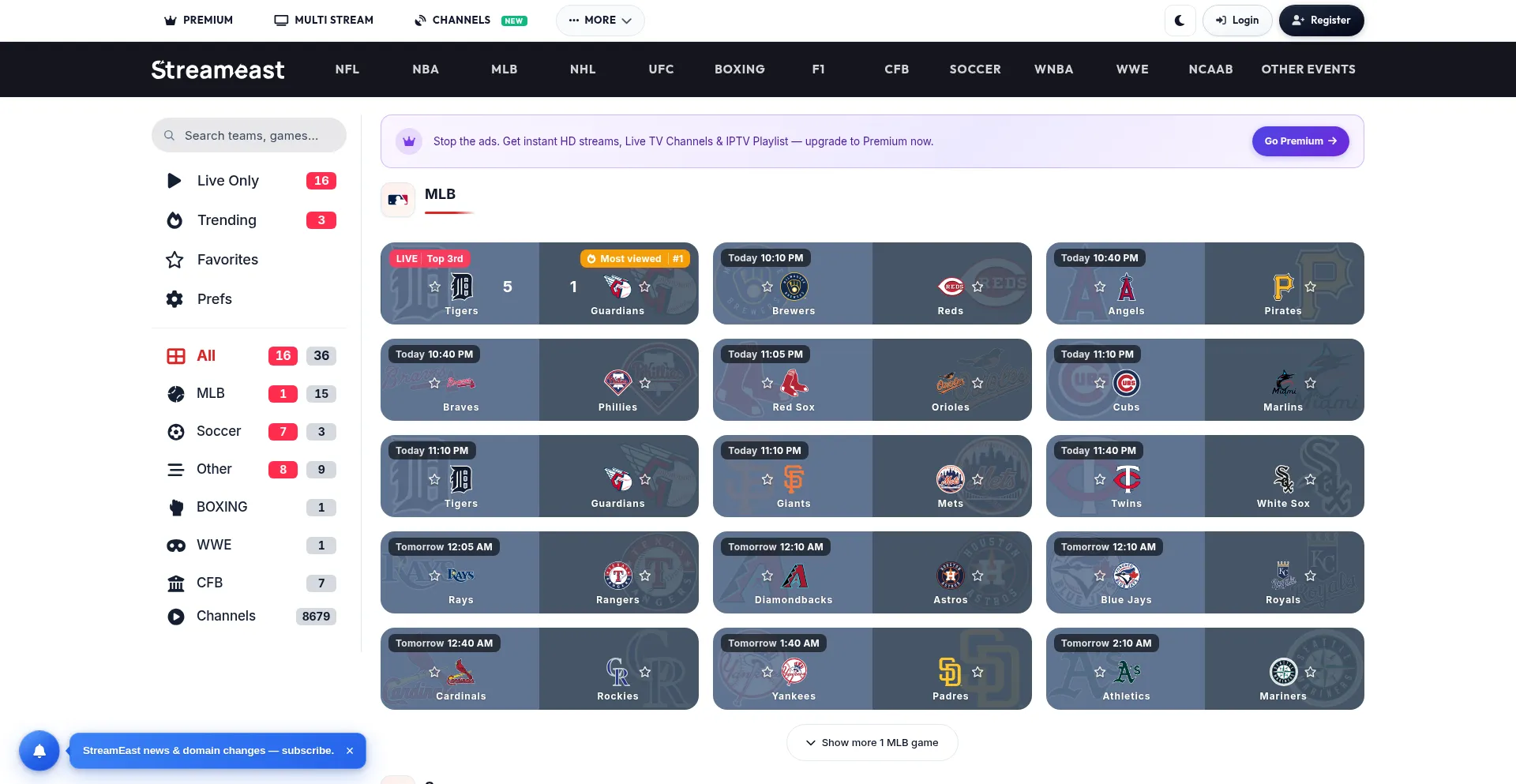This screenshot has height=784, width=1516.
Task: Mark the Orioles as favorite
Action: 978,383
